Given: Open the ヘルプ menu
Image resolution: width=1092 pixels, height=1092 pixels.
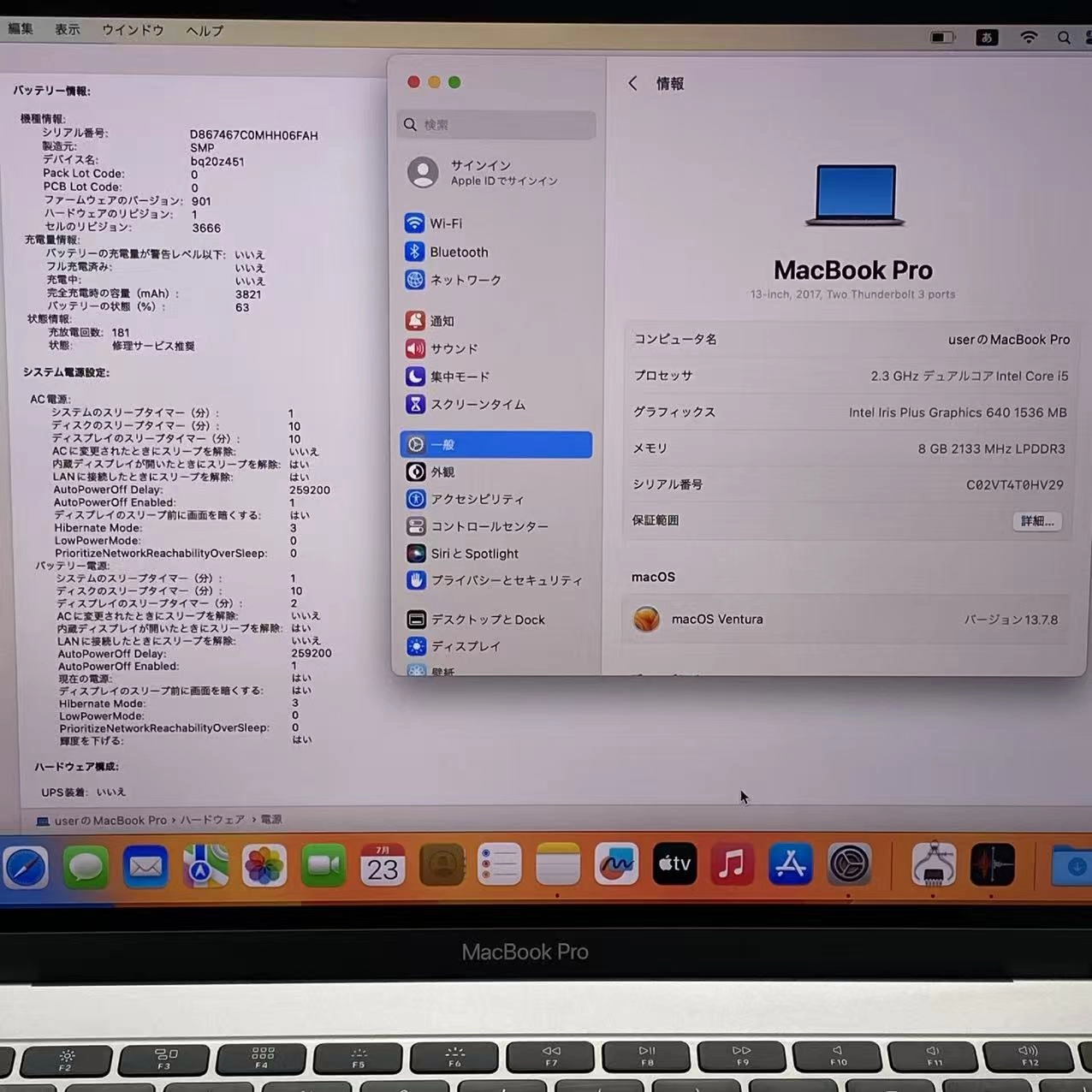Looking at the screenshot, I should 205,31.
